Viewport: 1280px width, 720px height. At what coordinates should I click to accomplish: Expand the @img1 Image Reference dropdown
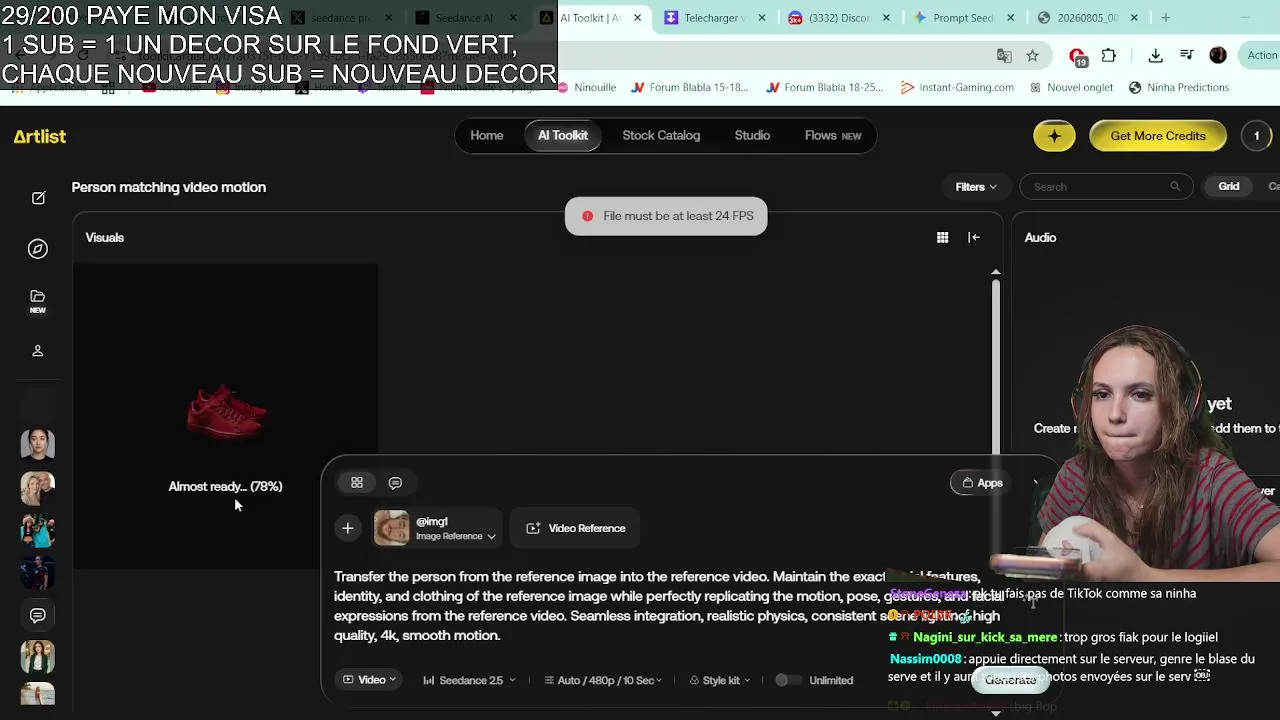pos(437,528)
